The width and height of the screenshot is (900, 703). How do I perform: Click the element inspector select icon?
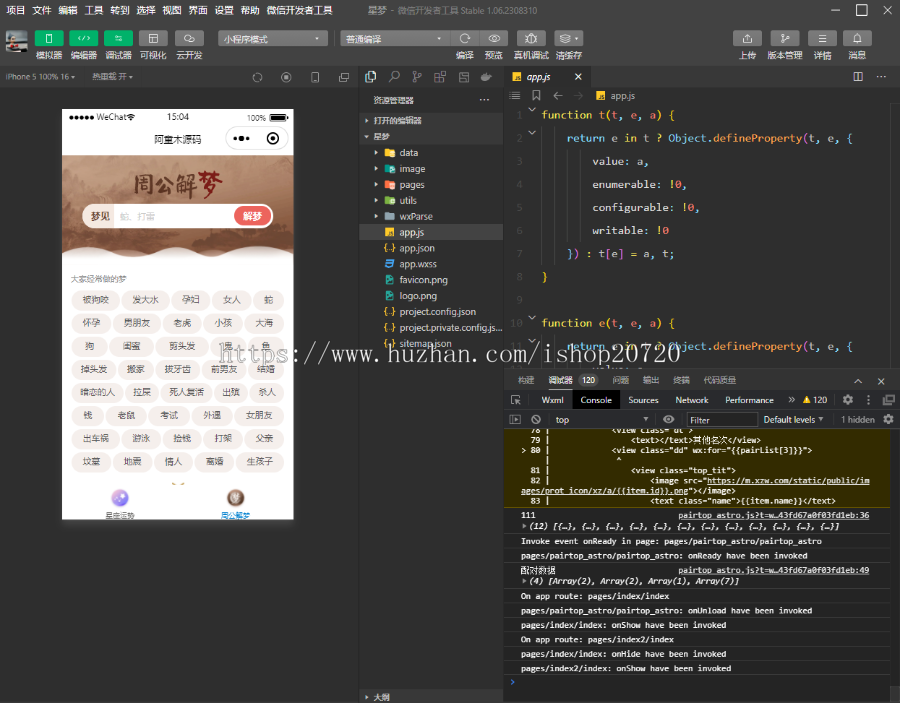point(516,400)
